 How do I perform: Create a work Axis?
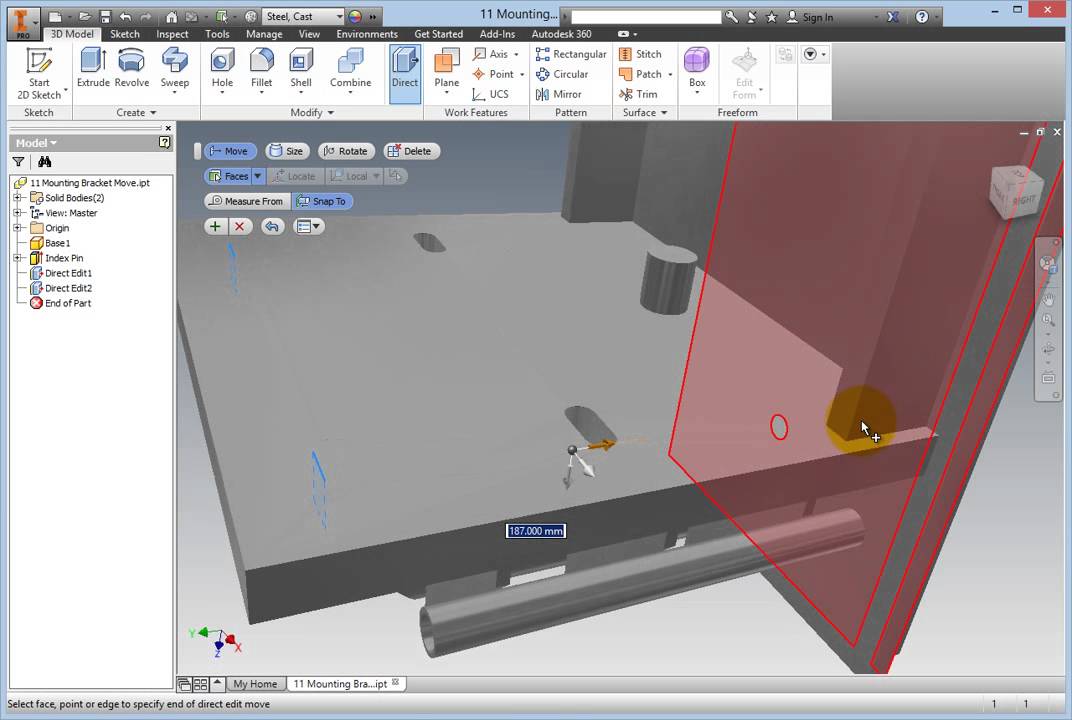pyautogui.click(x=495, y=54)
